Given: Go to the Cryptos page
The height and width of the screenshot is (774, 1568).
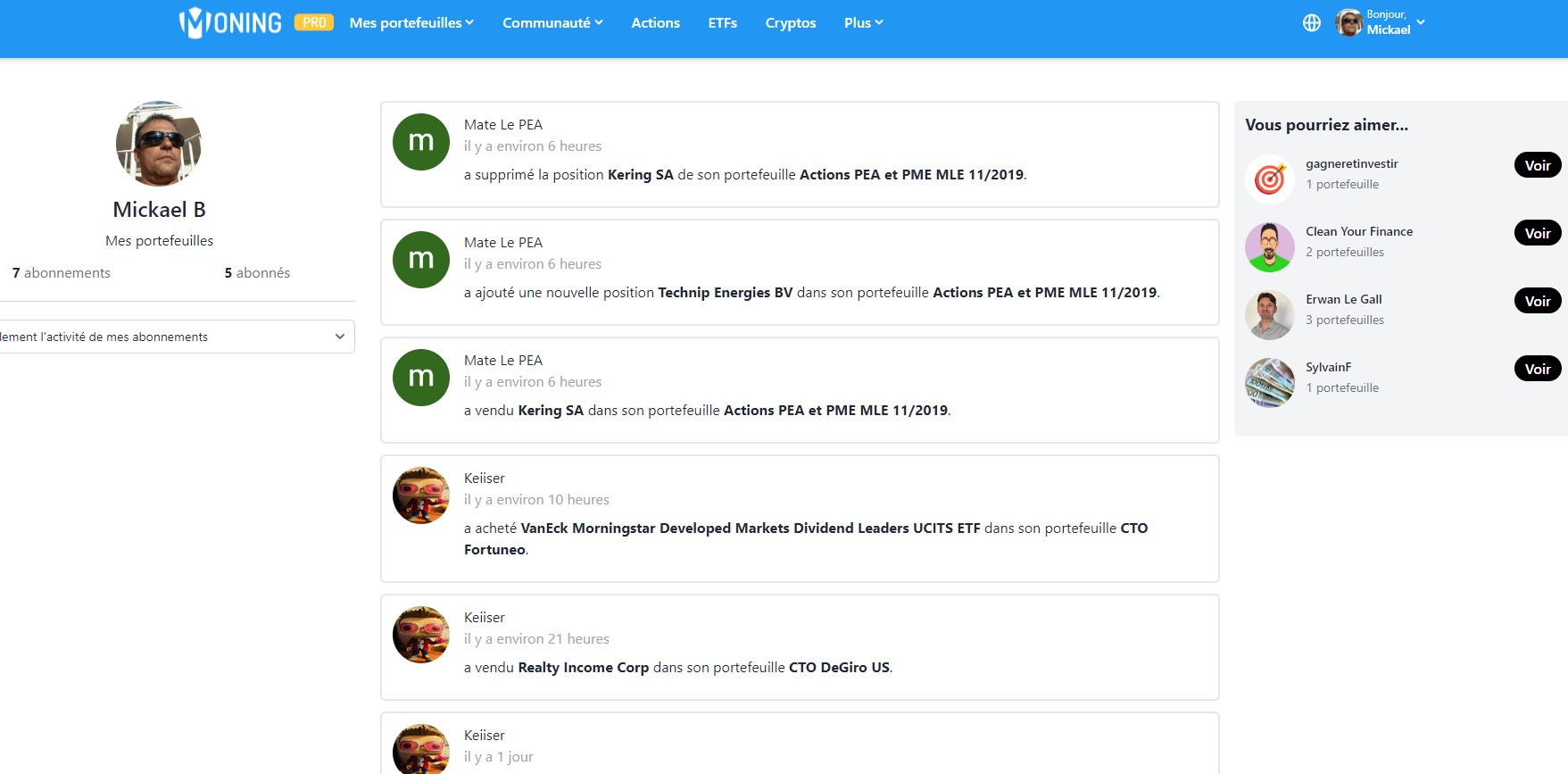Looking at the screenshot, I should pyautogui.click(x=790, y=22).
